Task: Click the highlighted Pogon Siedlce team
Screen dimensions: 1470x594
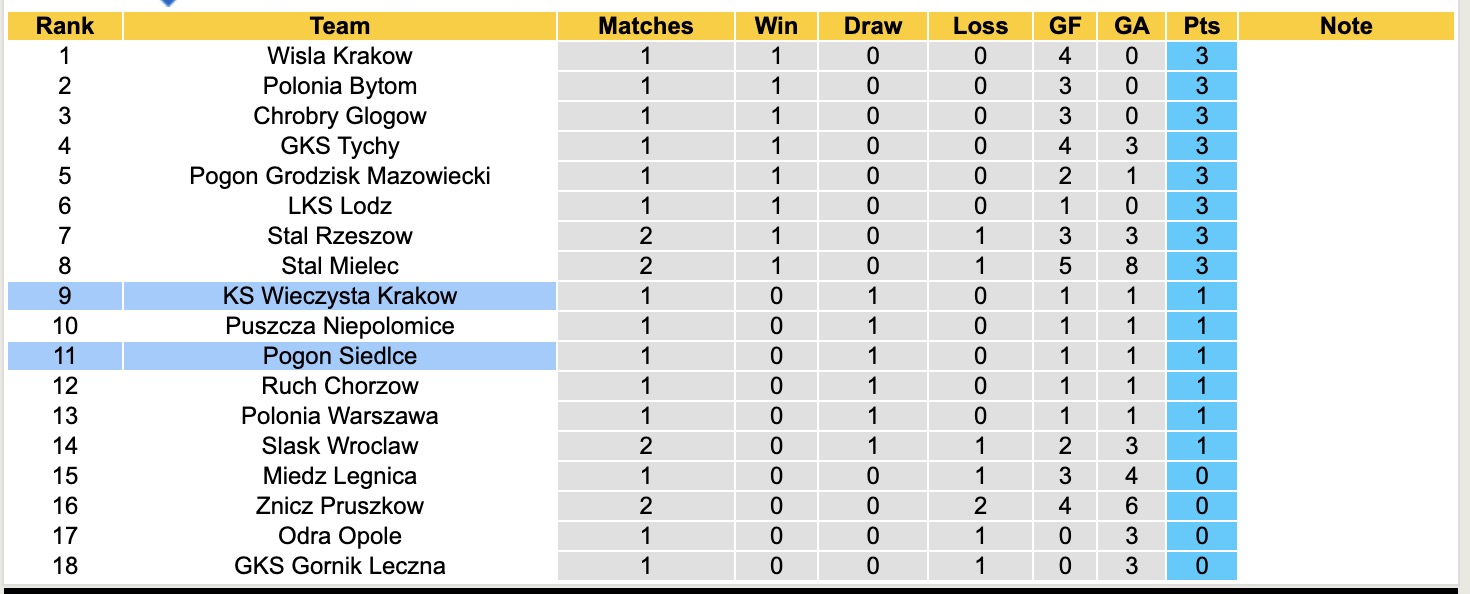Action: coord(340,356)
